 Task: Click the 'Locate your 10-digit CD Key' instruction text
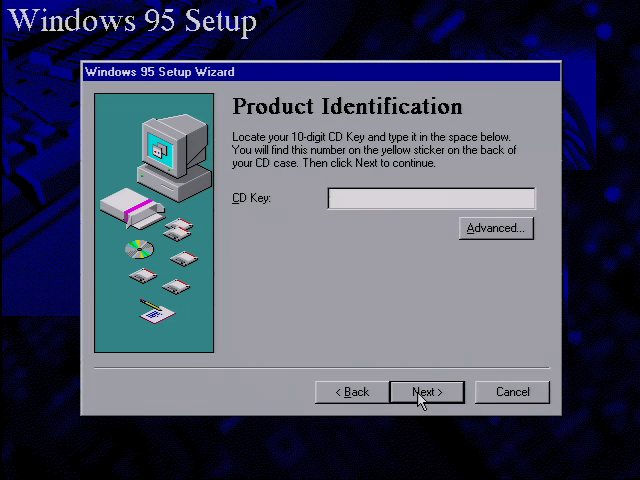(374, 150)
